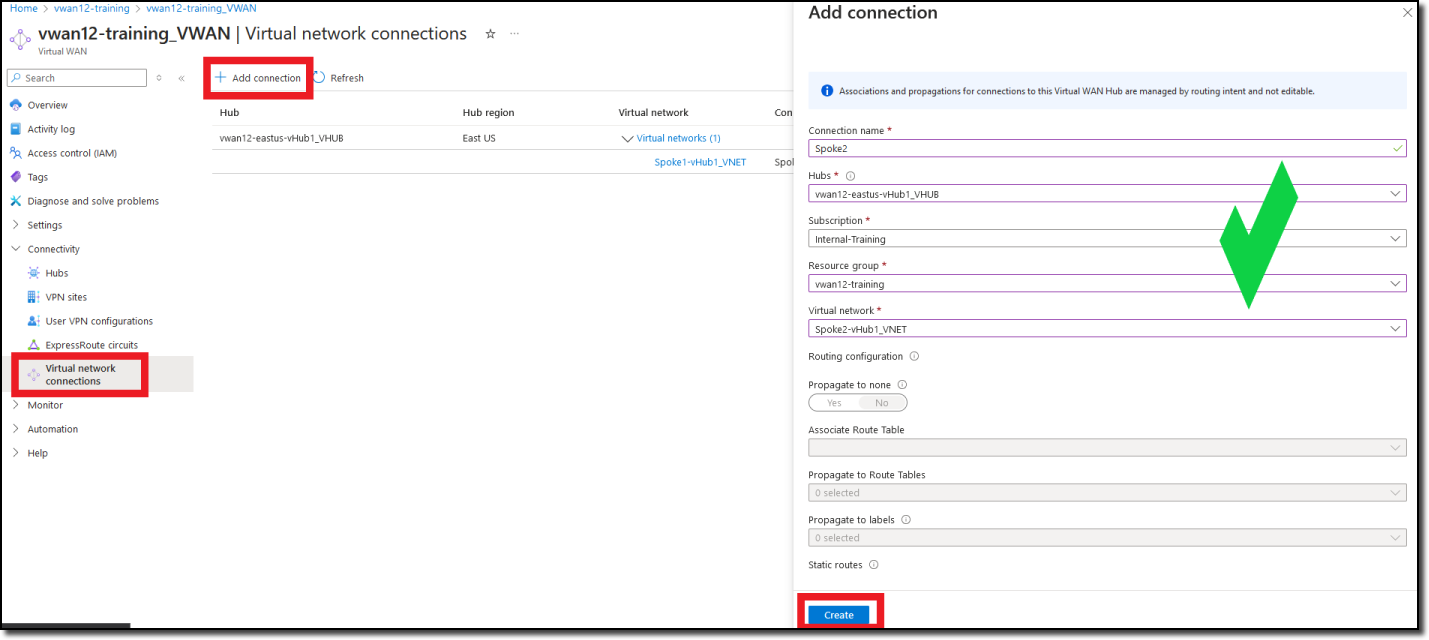Click the Connection name field
1429x640 pixels.
click(x=1107, y=149)
